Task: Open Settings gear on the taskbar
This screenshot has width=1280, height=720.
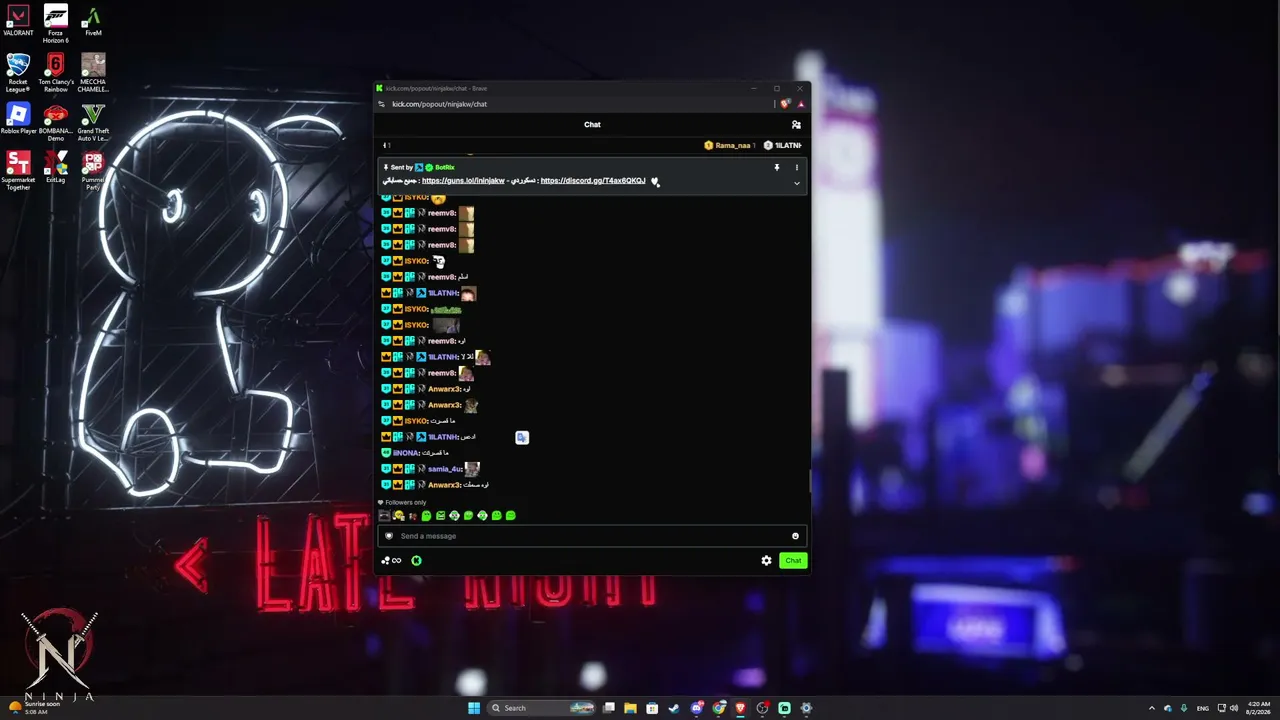Action: pos(806,708)
